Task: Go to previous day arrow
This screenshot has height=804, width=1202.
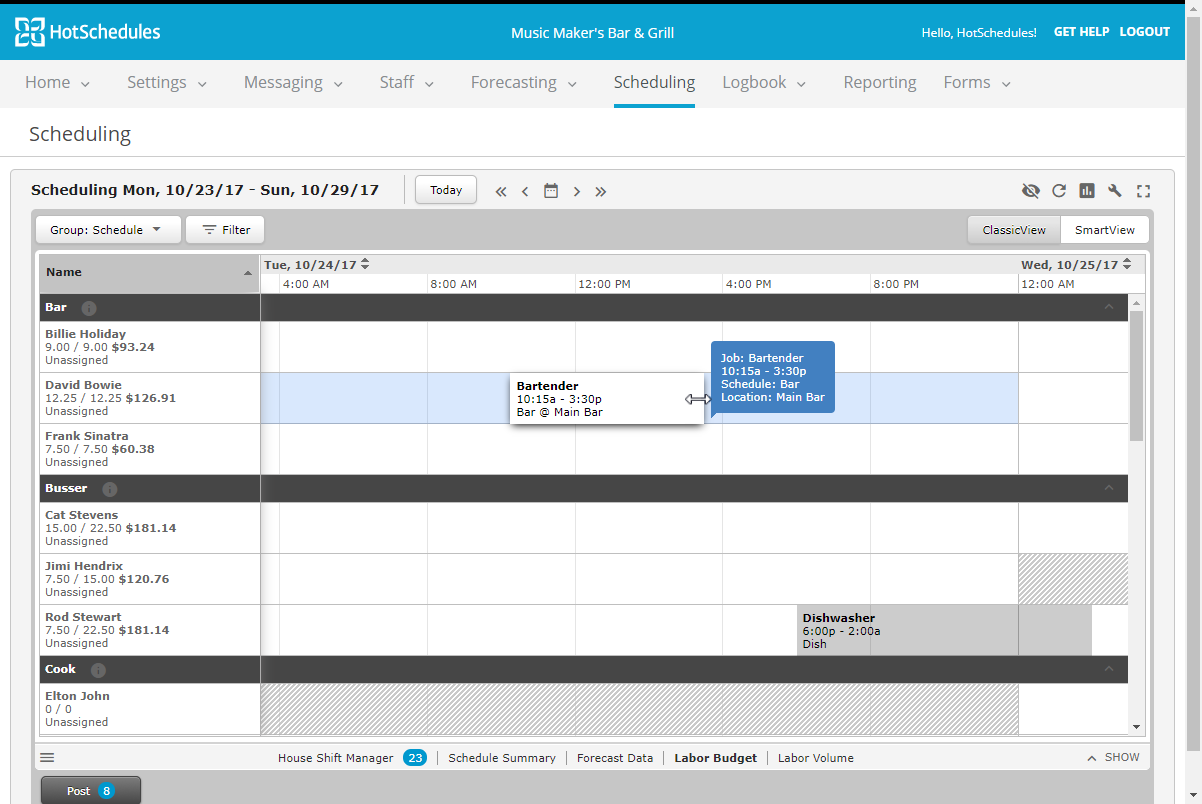Action: click(525, 191)
